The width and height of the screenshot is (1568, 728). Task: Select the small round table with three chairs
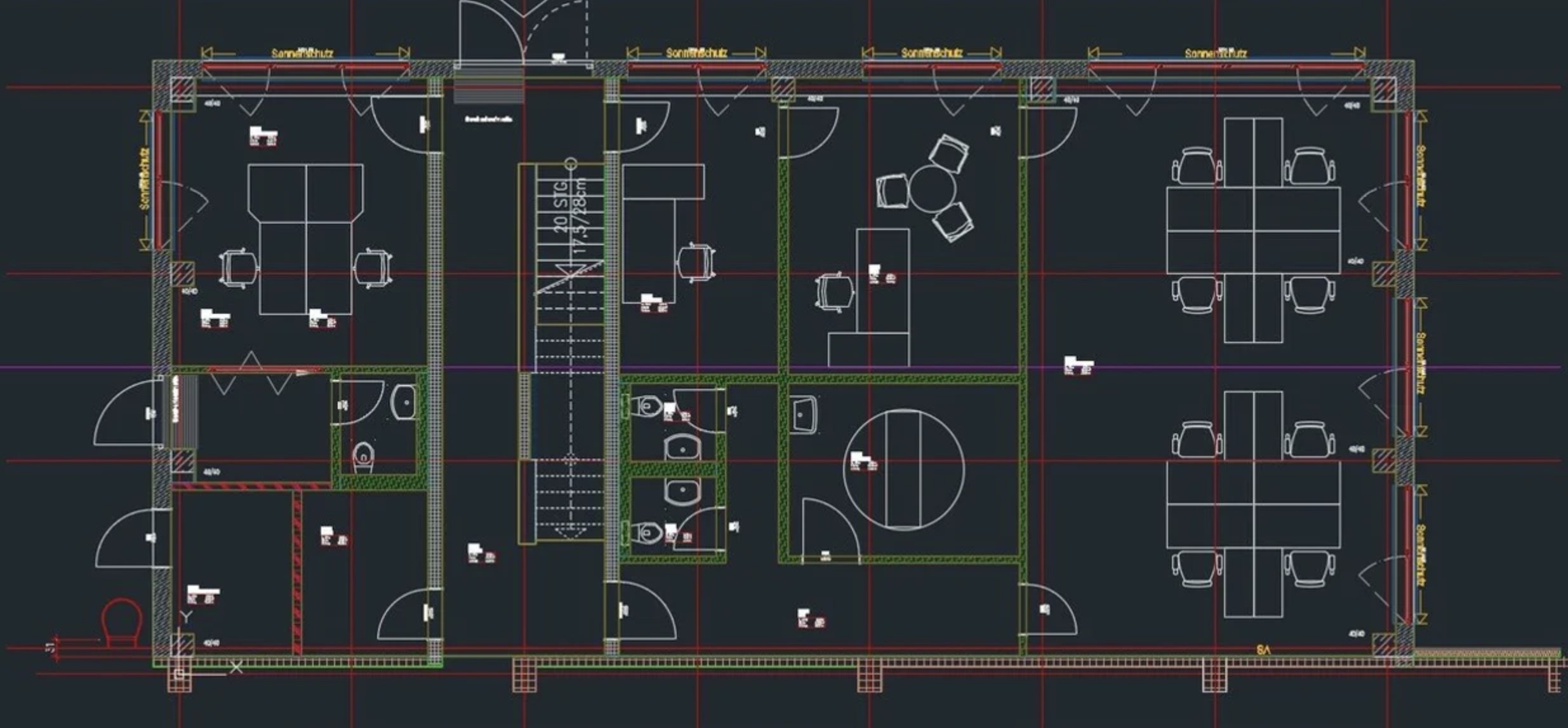931,189
